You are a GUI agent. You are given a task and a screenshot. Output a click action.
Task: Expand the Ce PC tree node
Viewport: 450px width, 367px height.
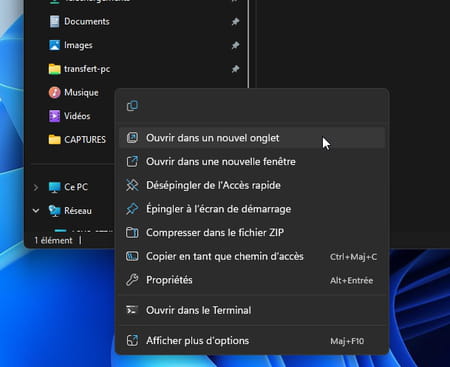36,187
